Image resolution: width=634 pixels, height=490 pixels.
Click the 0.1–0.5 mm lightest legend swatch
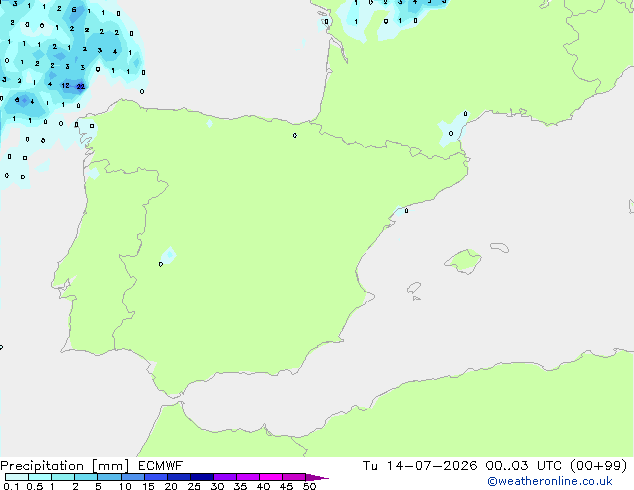click(17, 477)
